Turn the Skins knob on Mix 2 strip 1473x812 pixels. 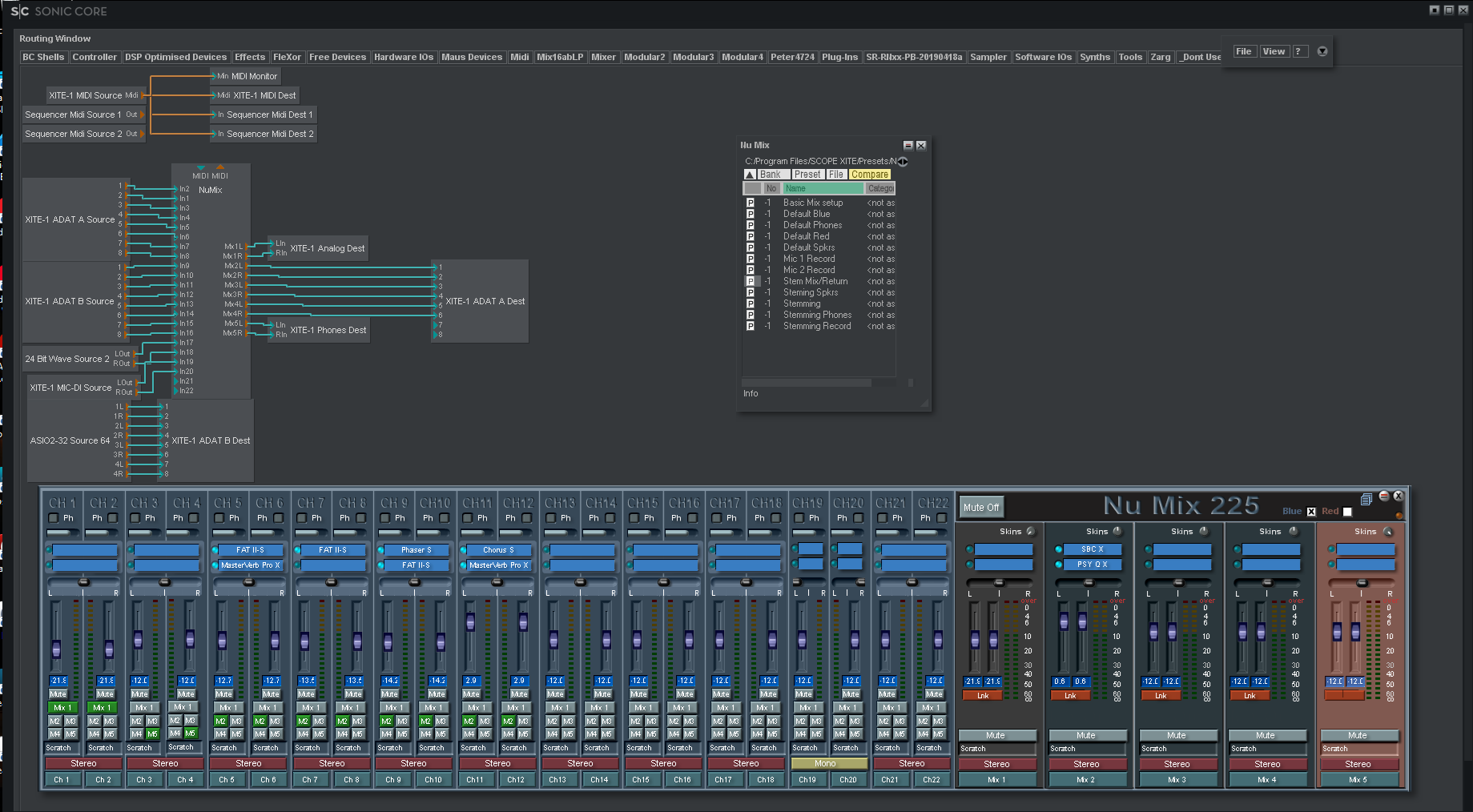click(x=1117, y=531)
